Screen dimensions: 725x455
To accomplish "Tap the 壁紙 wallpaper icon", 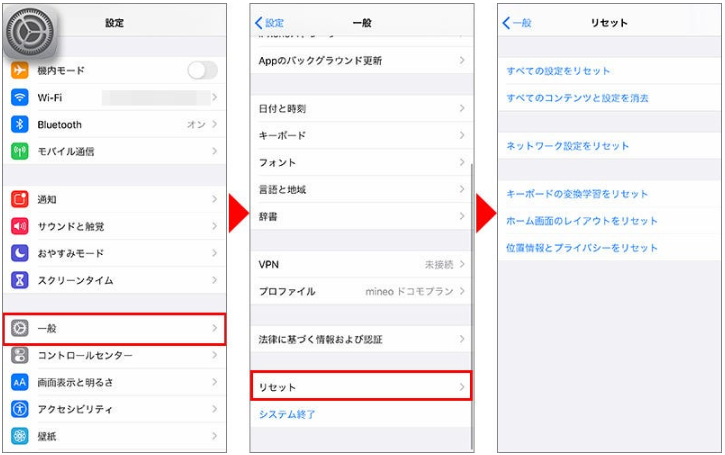I will [x=19, y=436].
